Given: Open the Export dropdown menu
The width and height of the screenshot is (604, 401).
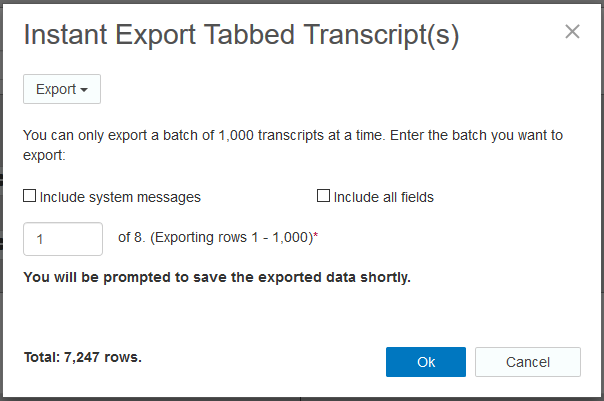Looking at the screenshot, I should point(61,89).
